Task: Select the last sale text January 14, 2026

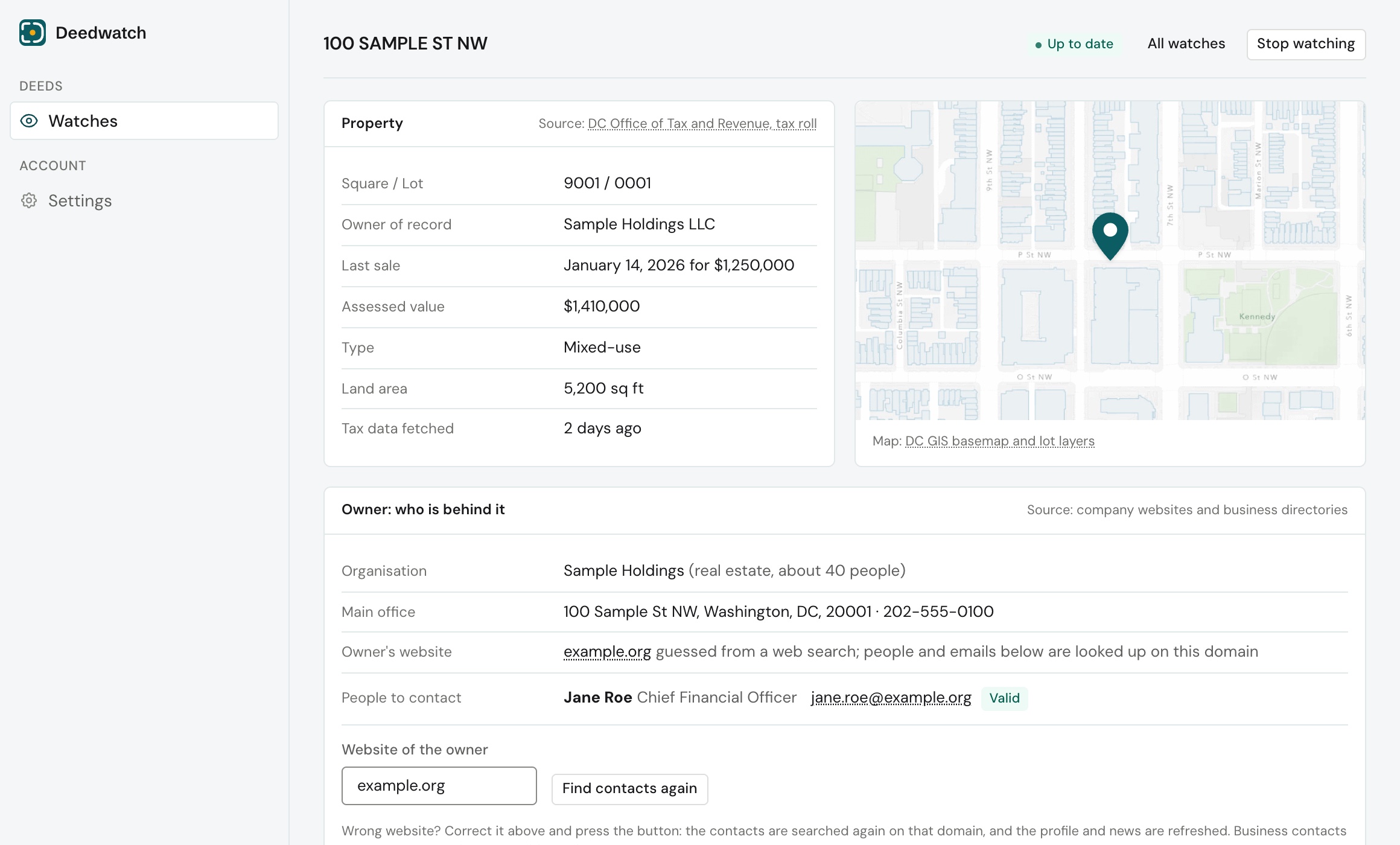Action: click(x=624, y=266)
